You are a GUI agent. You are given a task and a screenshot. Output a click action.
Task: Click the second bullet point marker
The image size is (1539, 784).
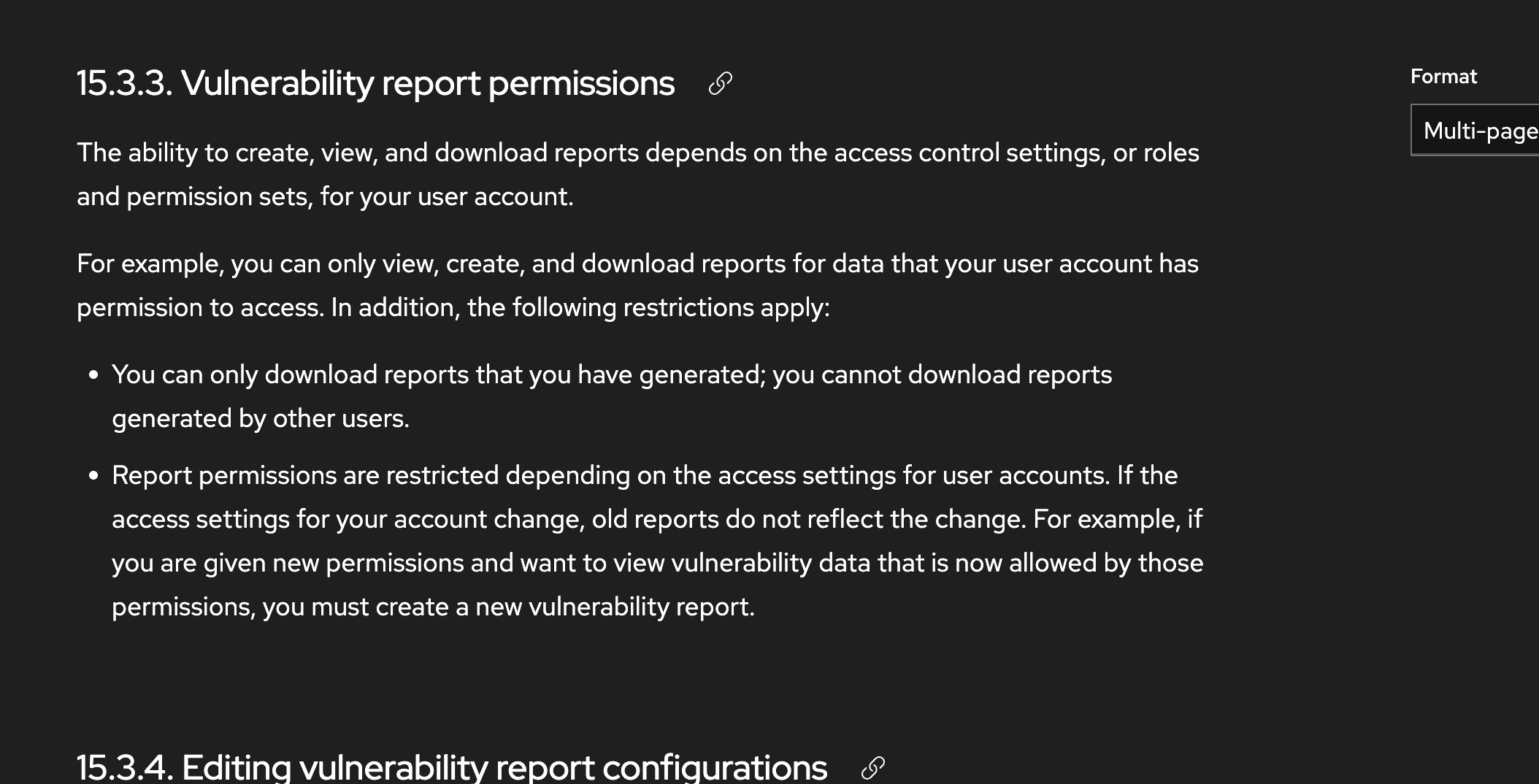tap(93, 476)
